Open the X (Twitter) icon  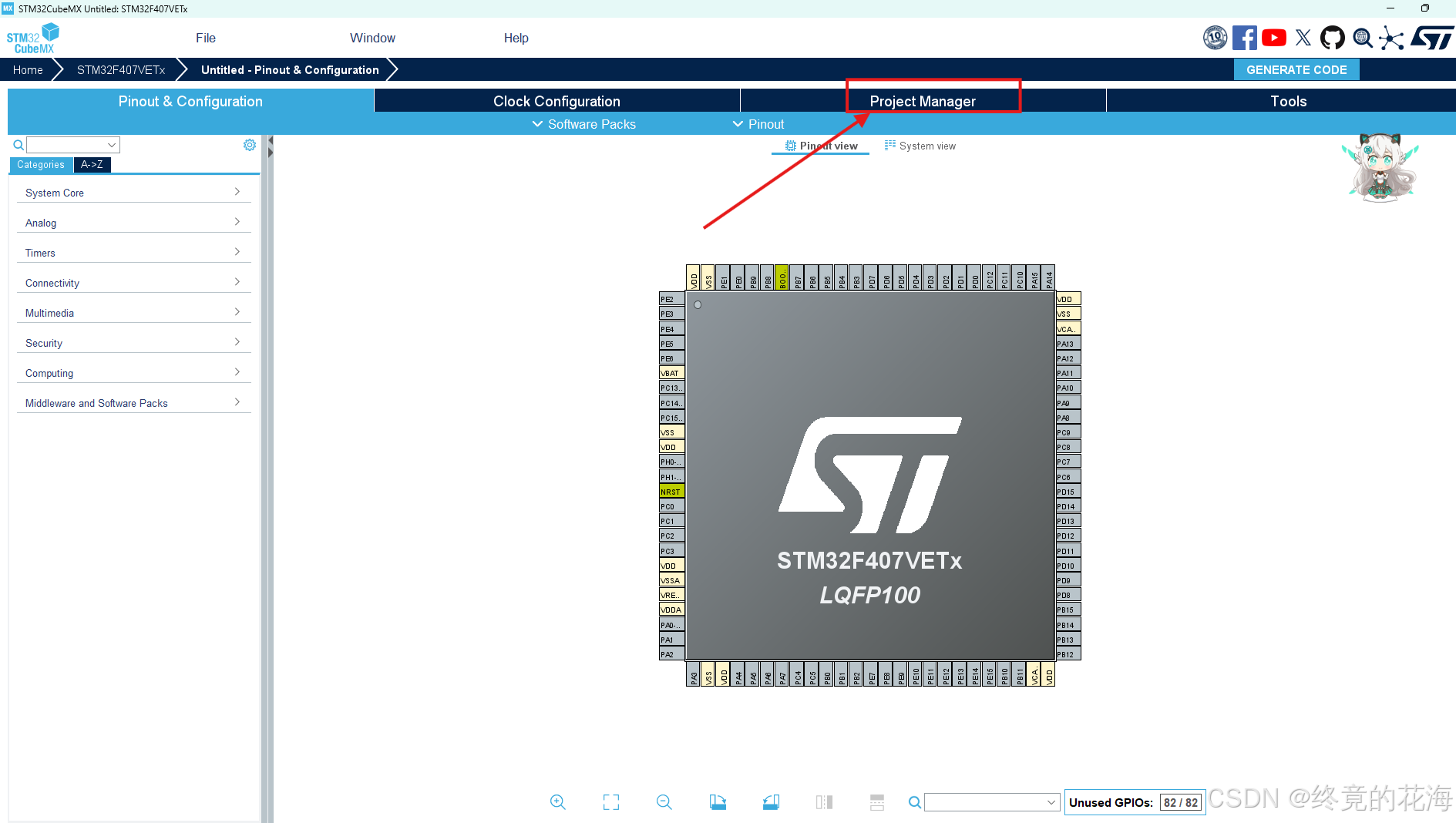(x=1303, y=38)
